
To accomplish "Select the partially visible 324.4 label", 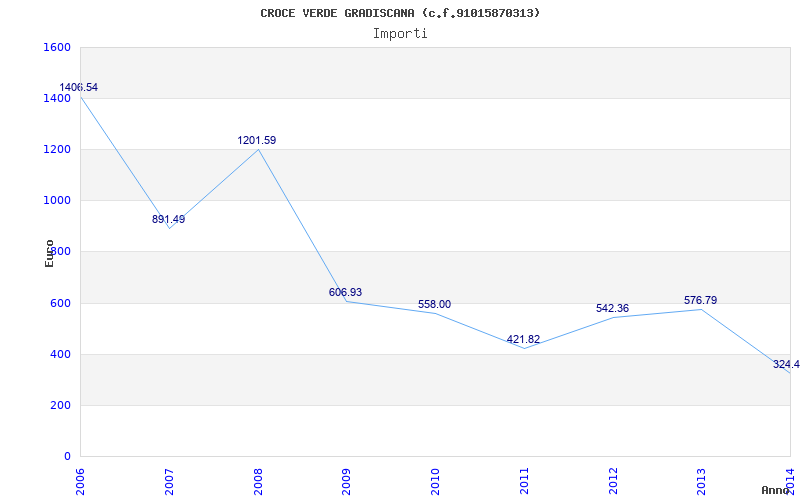I will (x=786, y=364).
